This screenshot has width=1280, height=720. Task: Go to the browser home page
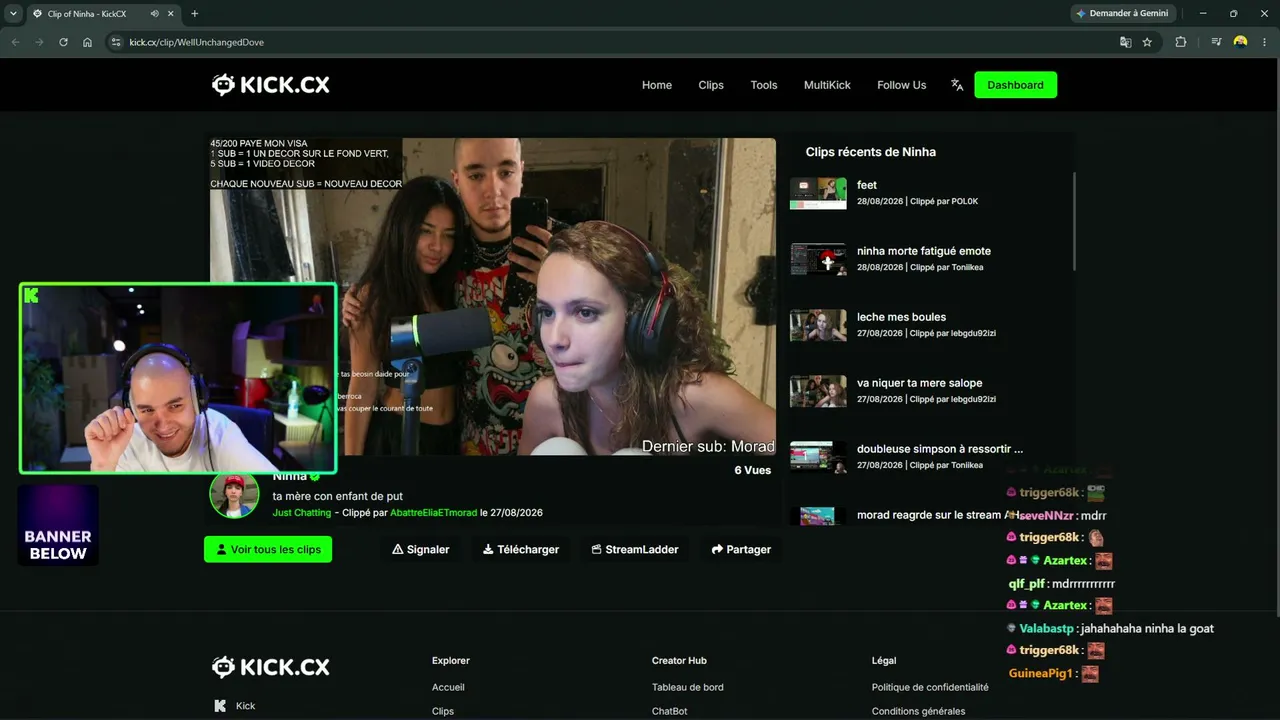(x=87, y=42)
